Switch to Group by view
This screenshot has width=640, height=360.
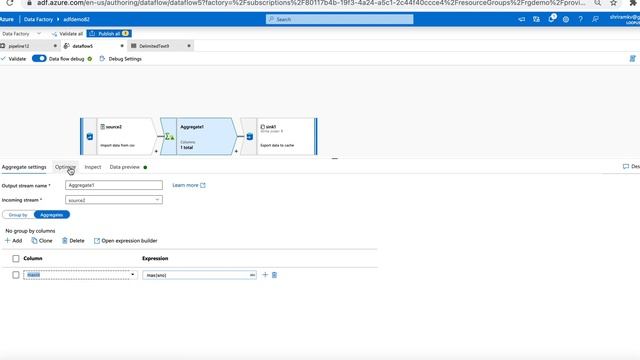click(18, 215)
